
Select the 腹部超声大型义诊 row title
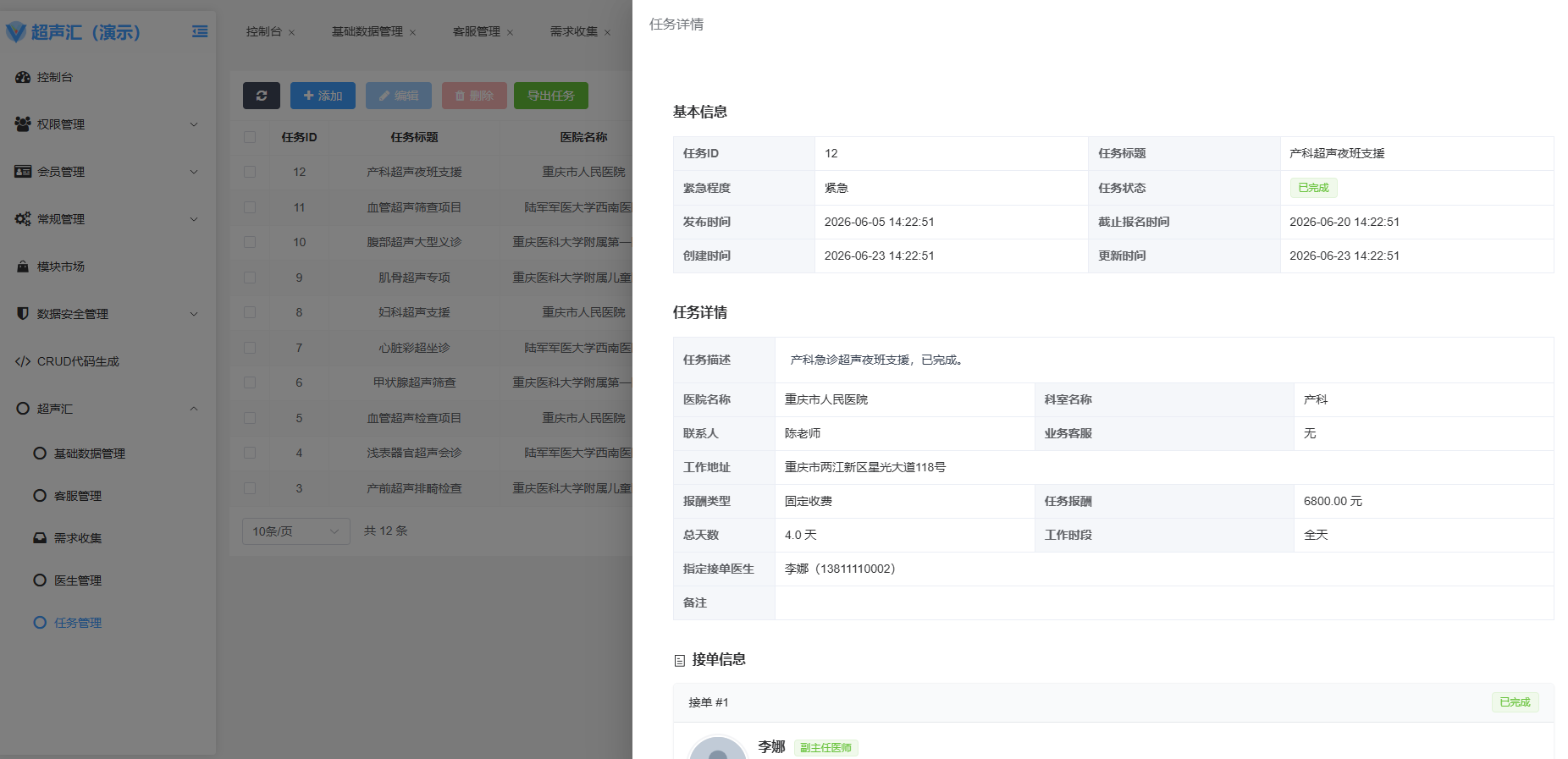tap(414, 242)
